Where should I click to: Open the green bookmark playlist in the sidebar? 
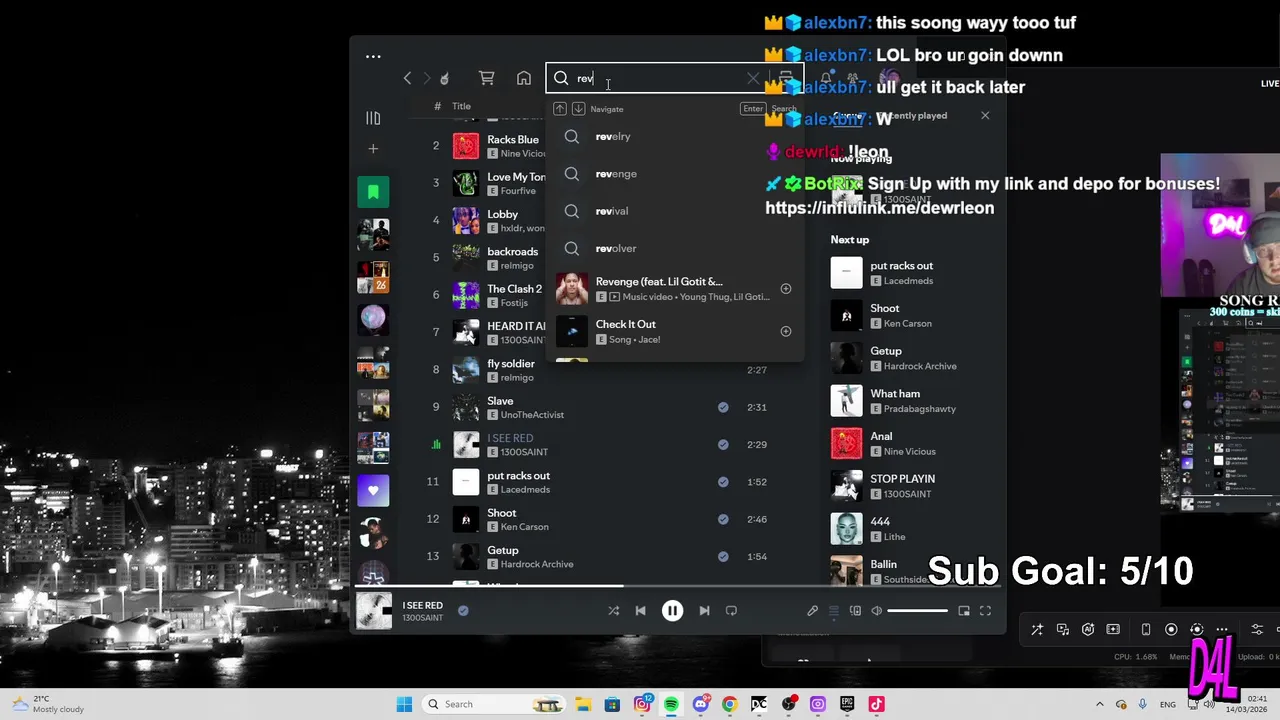(x=373, y=192)
